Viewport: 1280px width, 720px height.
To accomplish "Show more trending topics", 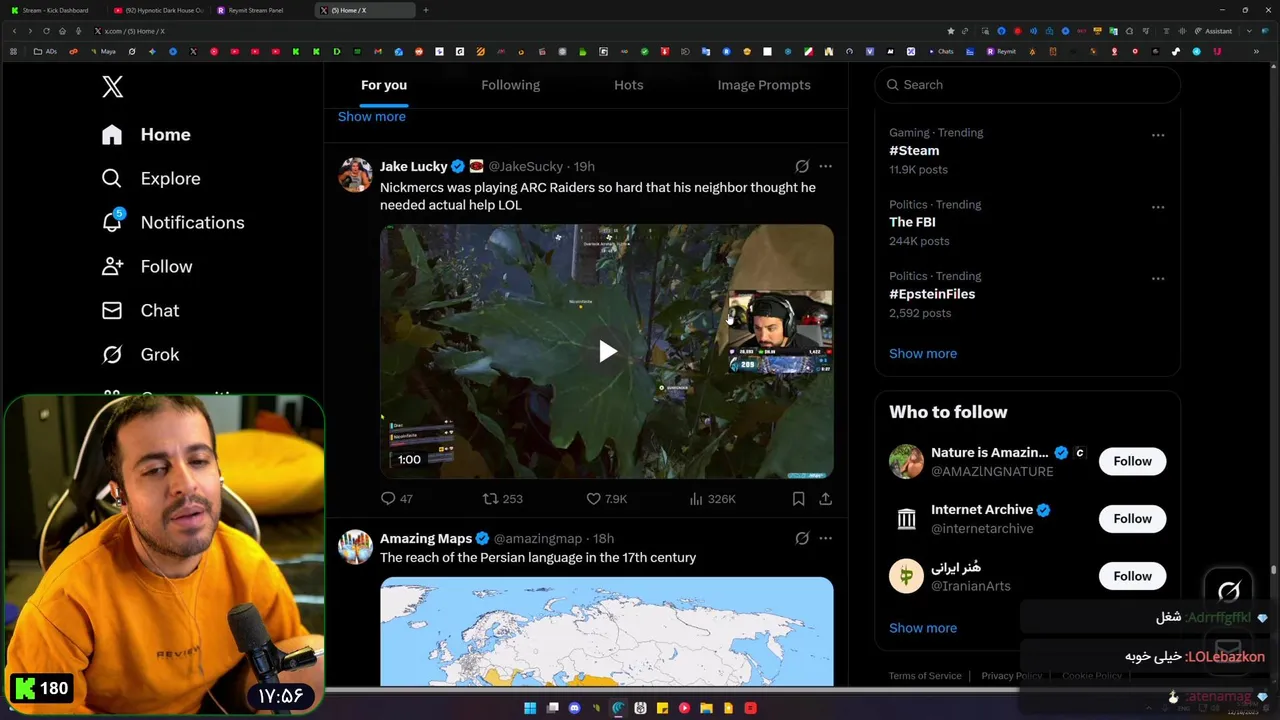I will pos(923,353).
